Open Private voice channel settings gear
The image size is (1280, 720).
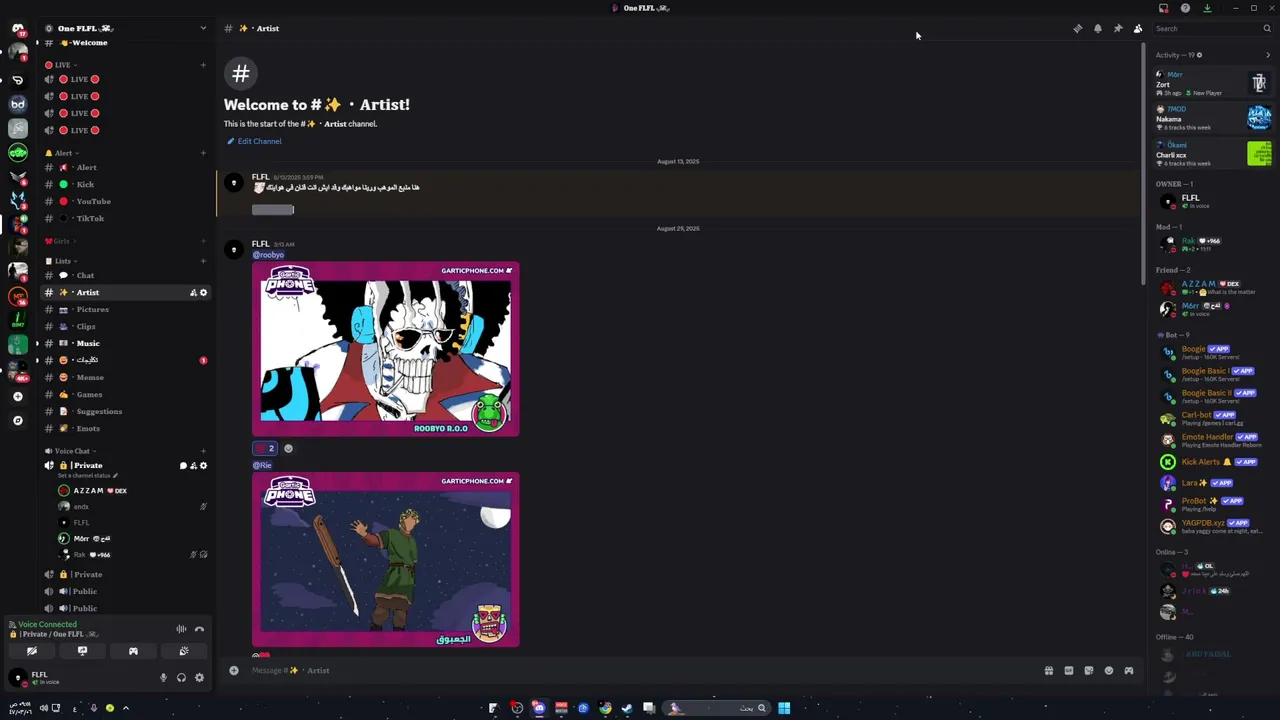(x=203, y=466)
